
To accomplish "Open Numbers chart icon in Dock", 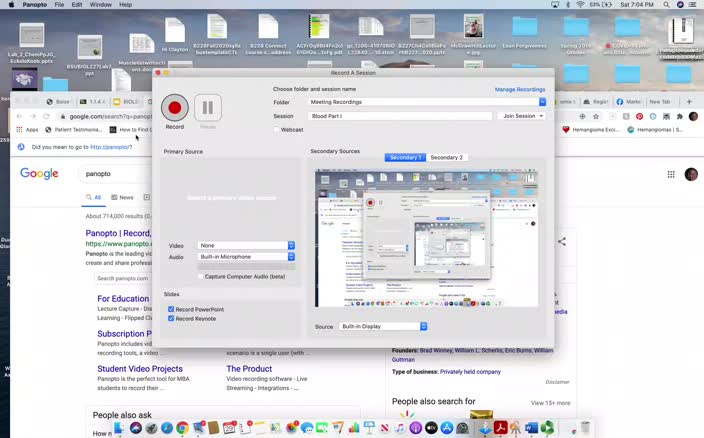I will click(x=354, y=428).
